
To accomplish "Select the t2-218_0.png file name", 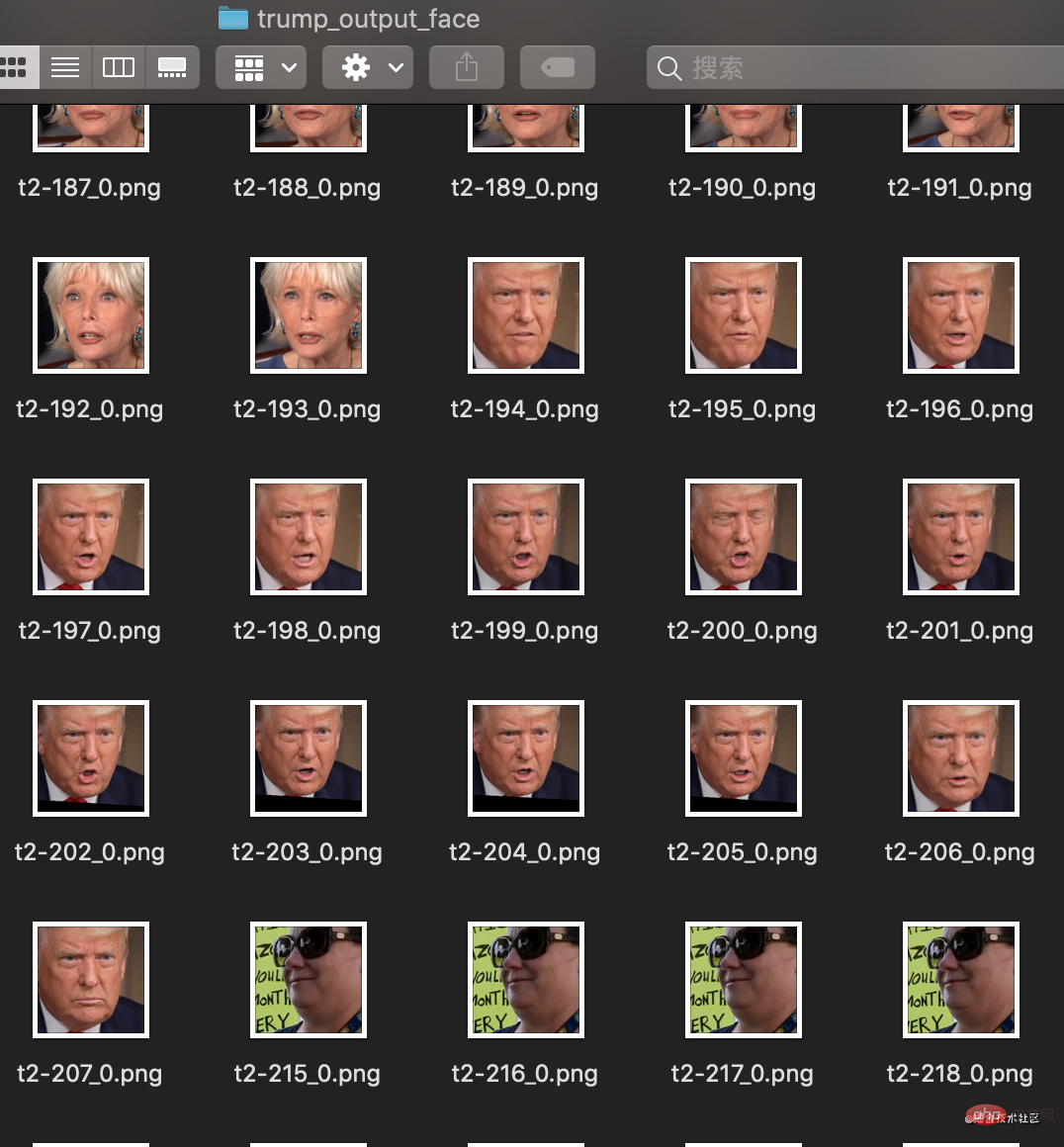I will pyautogui.click(x=959, y=1074).
